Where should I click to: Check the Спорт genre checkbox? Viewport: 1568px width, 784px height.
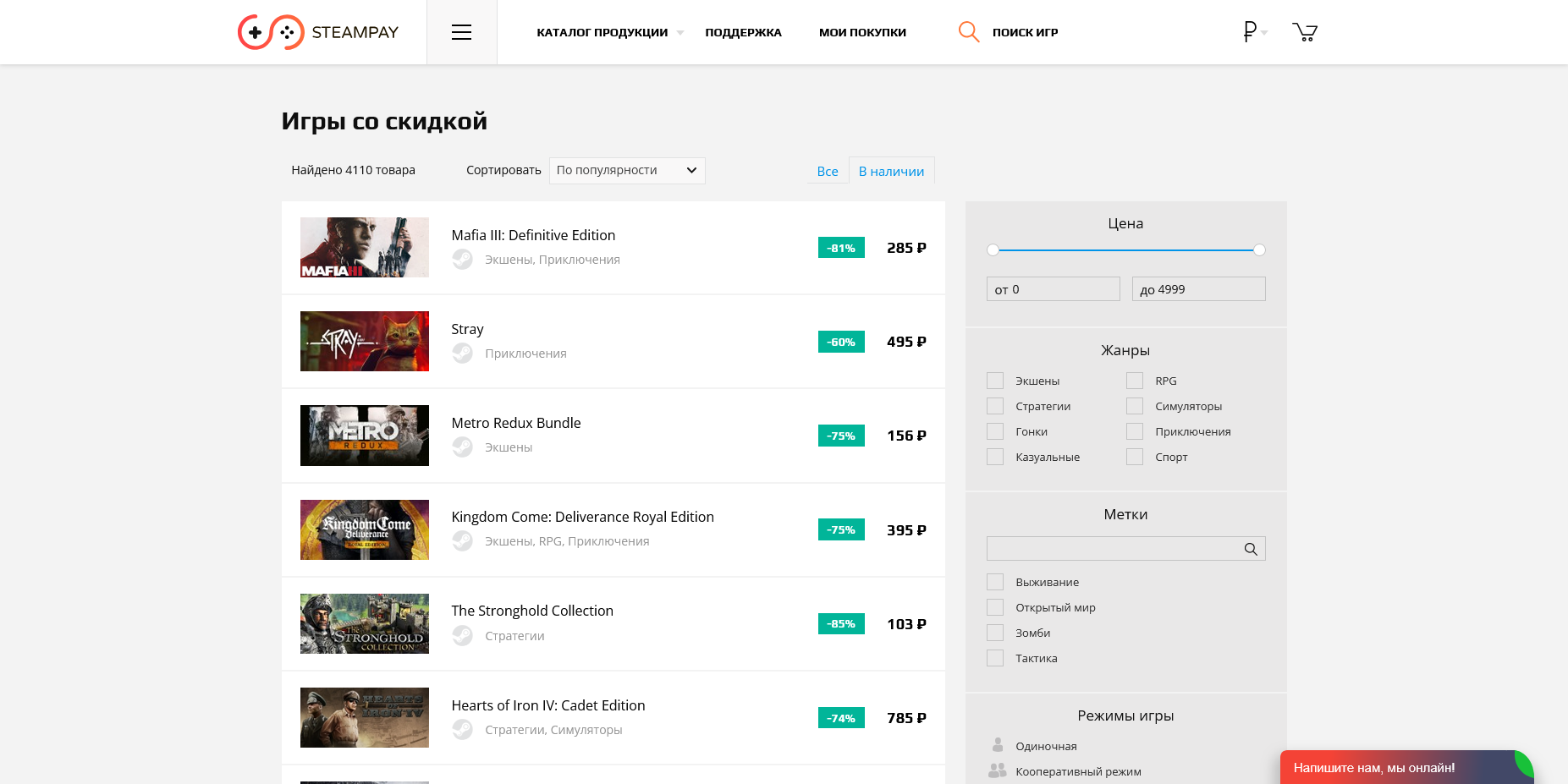1135,457
